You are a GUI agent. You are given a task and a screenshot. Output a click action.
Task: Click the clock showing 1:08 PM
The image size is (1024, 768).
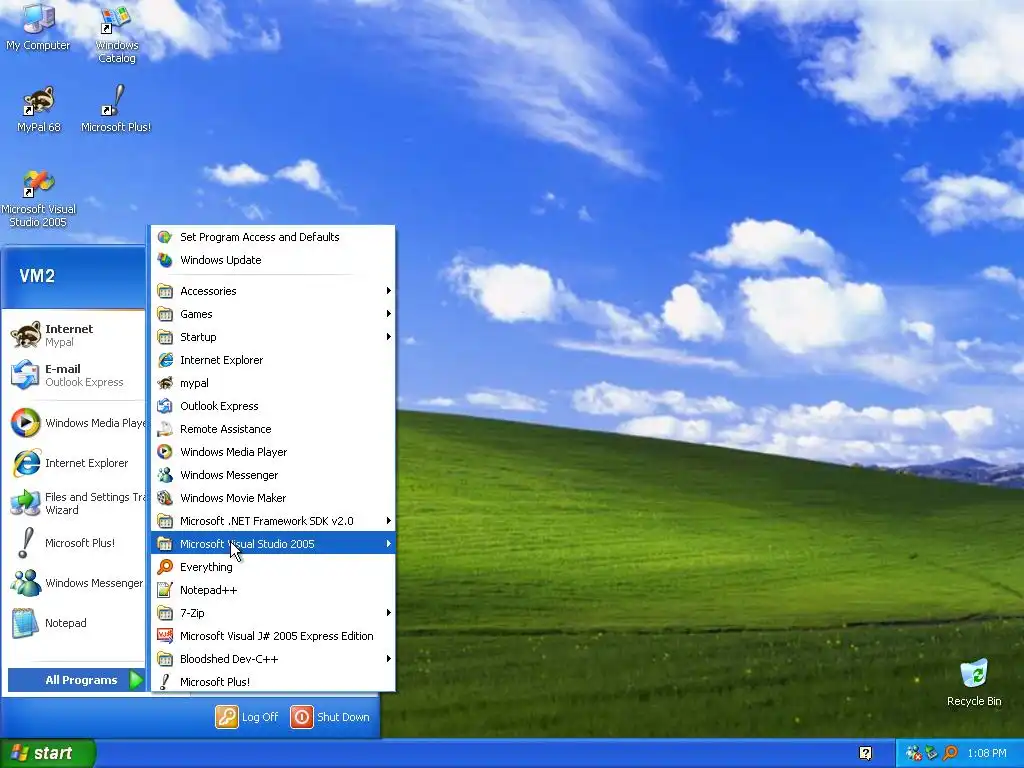click(987, 753)
